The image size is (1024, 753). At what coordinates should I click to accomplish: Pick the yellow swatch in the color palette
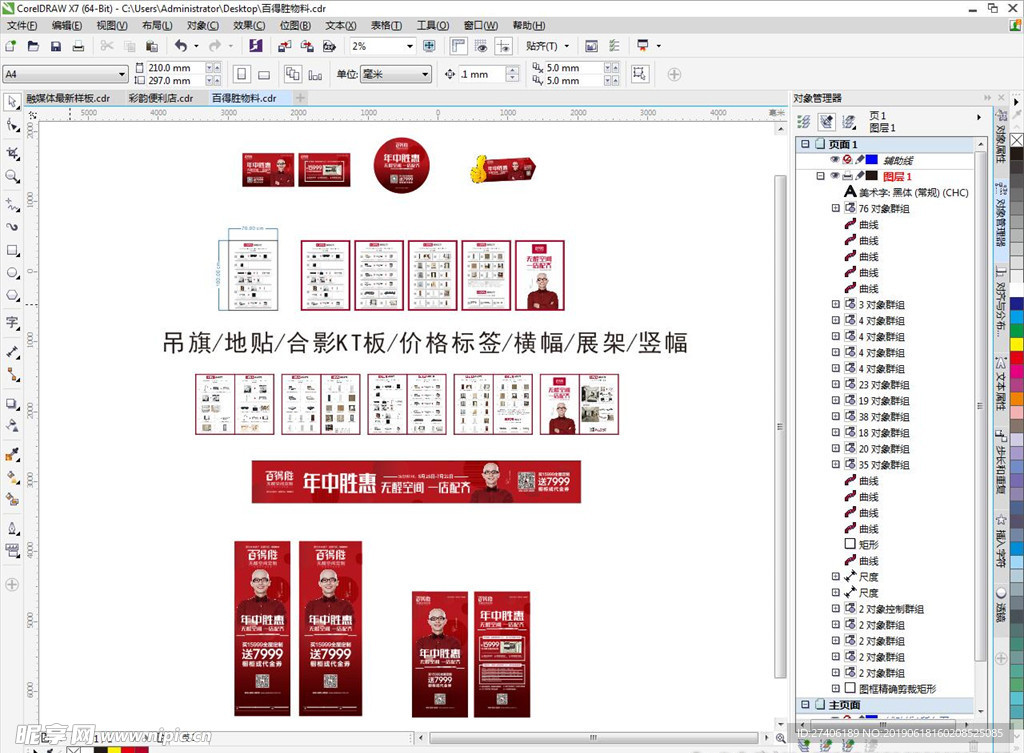(x=1017, y=344)
